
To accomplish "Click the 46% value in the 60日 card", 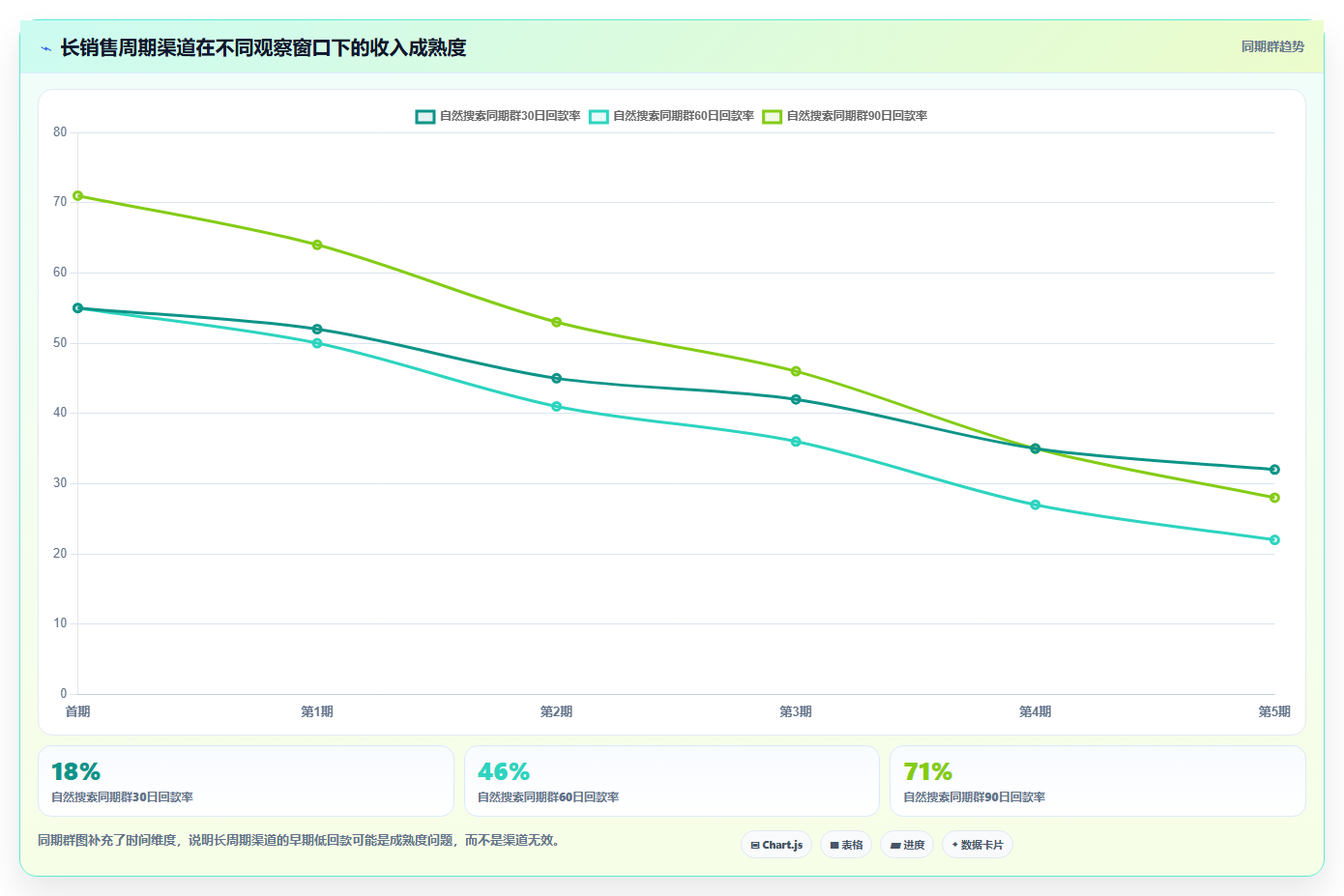I will click(x=503, y=772).
